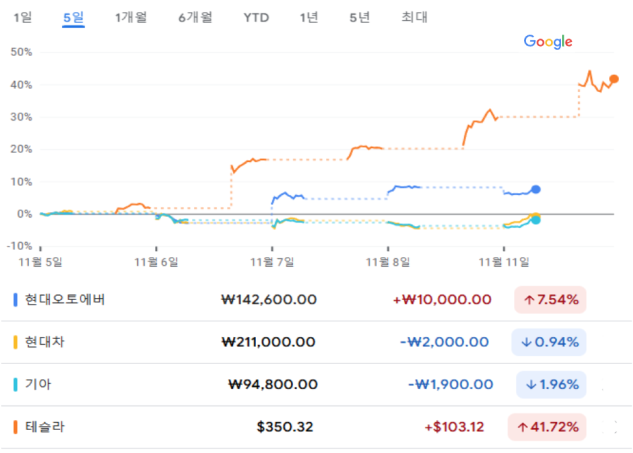This screenshot has width=633, height=453.
Task: Click the -10% y-axis label
Action: coord(19,246)
